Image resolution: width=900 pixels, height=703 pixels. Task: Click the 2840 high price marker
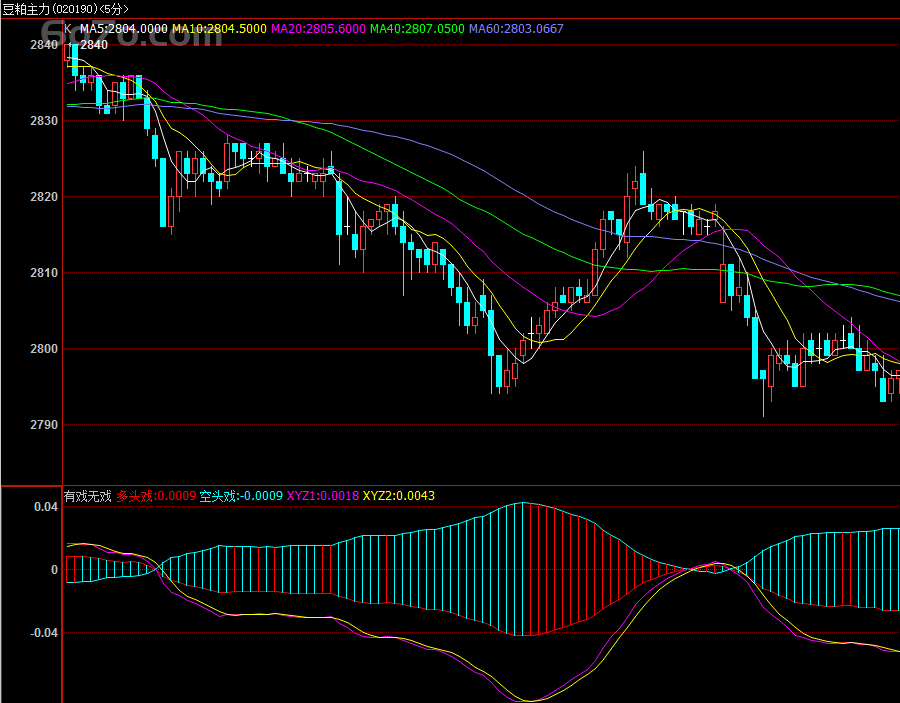[93, 45]
